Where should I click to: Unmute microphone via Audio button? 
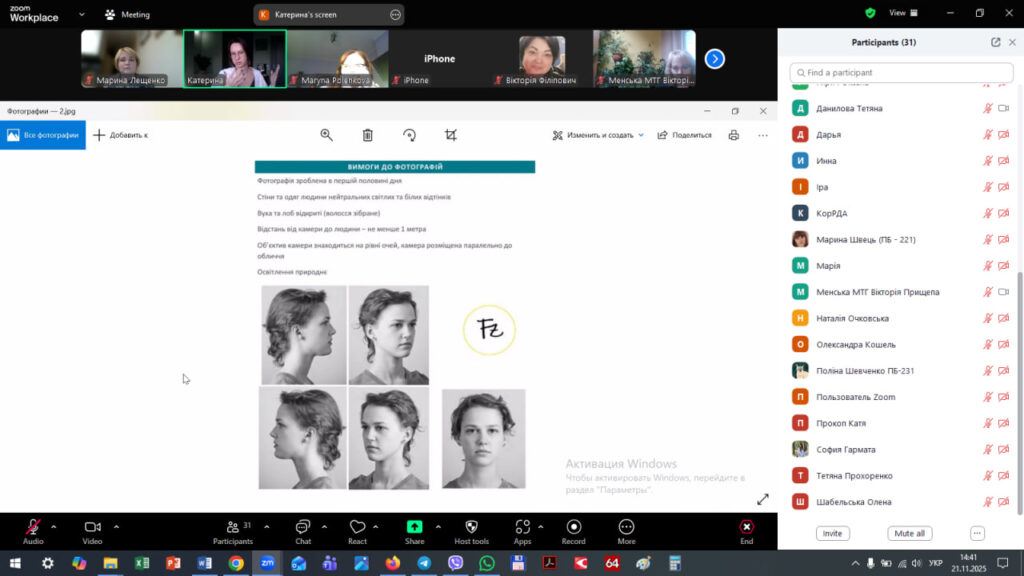pyautogui.click(x=33, y=530)
